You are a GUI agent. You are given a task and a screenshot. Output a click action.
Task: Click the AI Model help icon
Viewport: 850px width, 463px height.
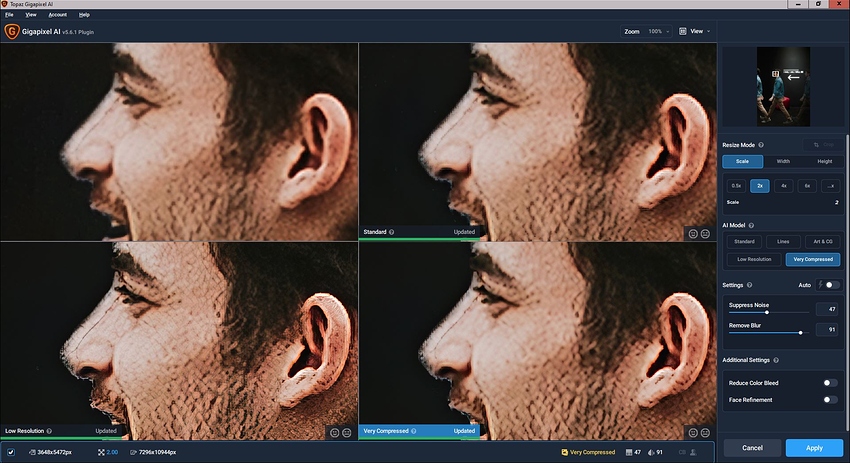click(x=751, y=225)
